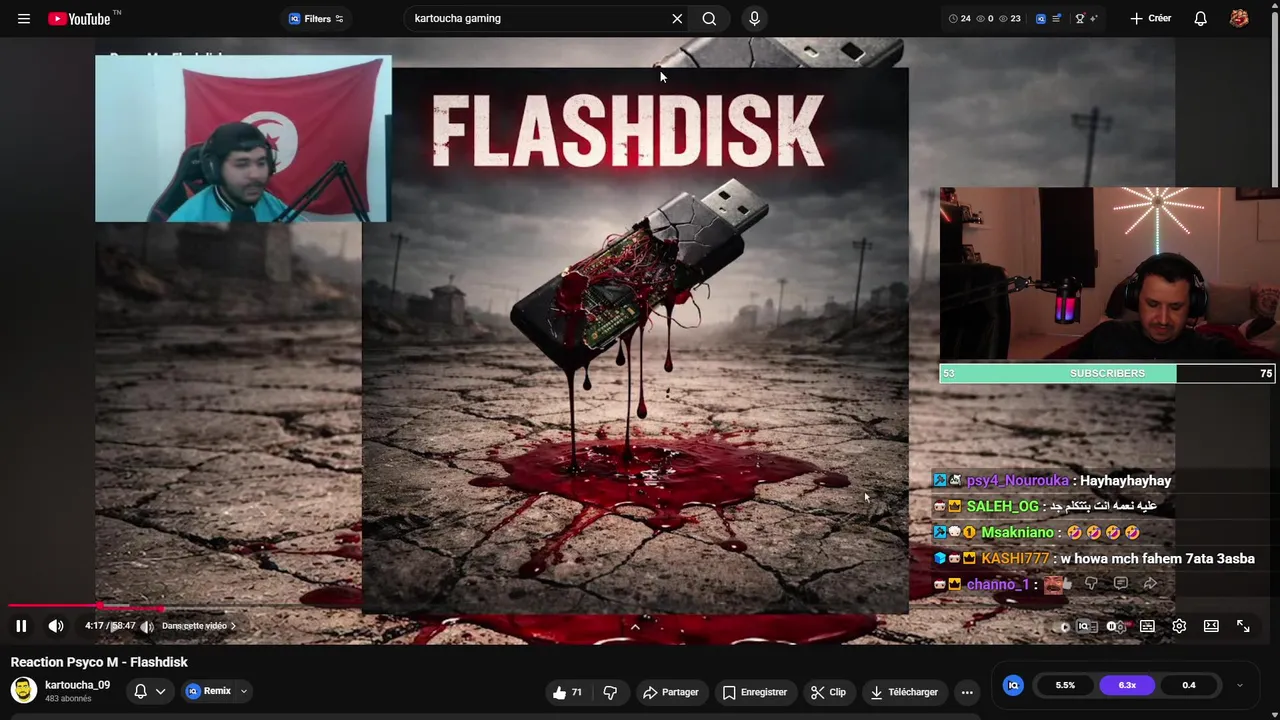Open the subscription notification bell dropdown

tap(149, 691)
